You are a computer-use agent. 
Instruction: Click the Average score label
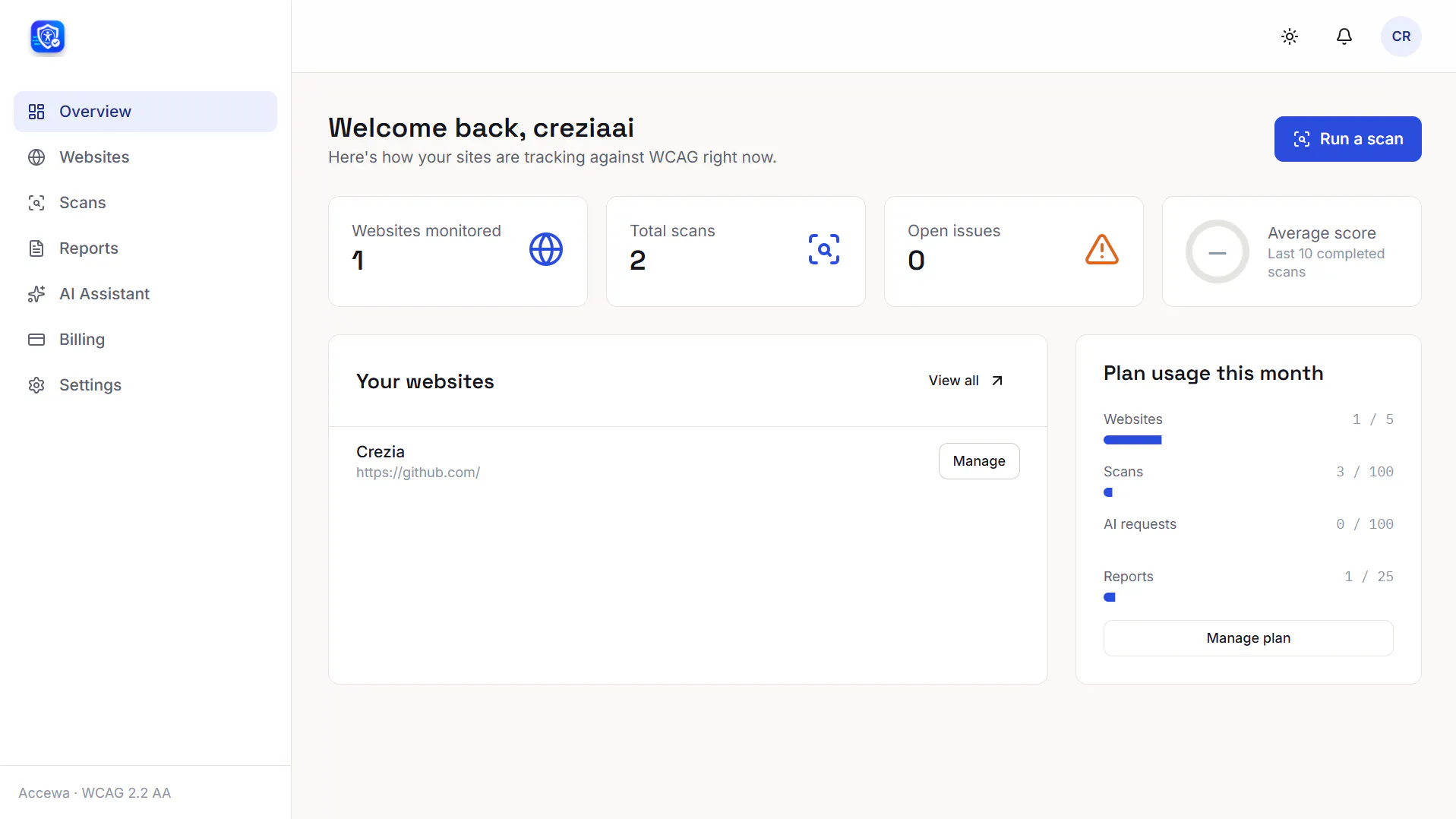point(1322,233)
